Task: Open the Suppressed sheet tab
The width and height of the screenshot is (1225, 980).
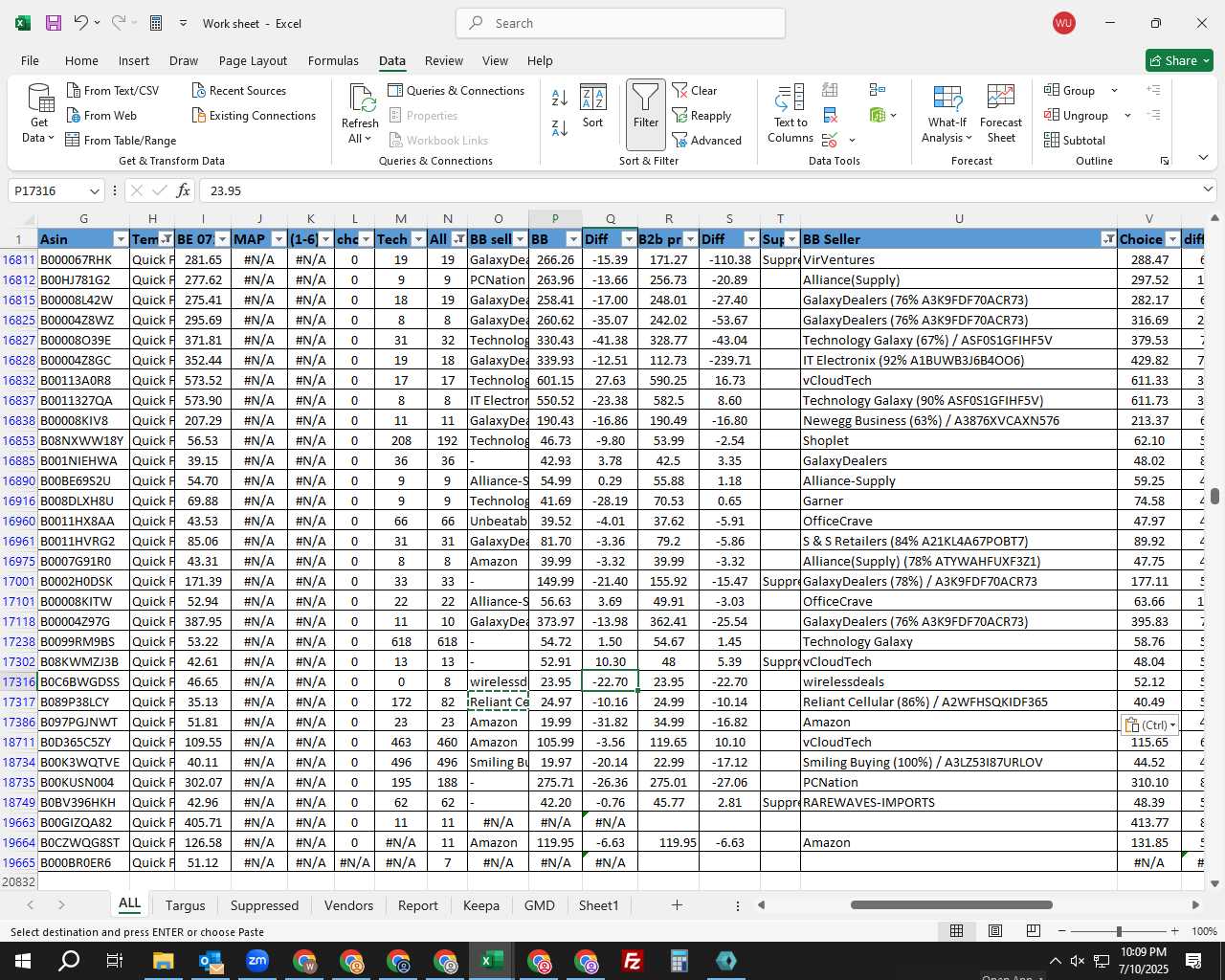Action: [x=264, y=905]
